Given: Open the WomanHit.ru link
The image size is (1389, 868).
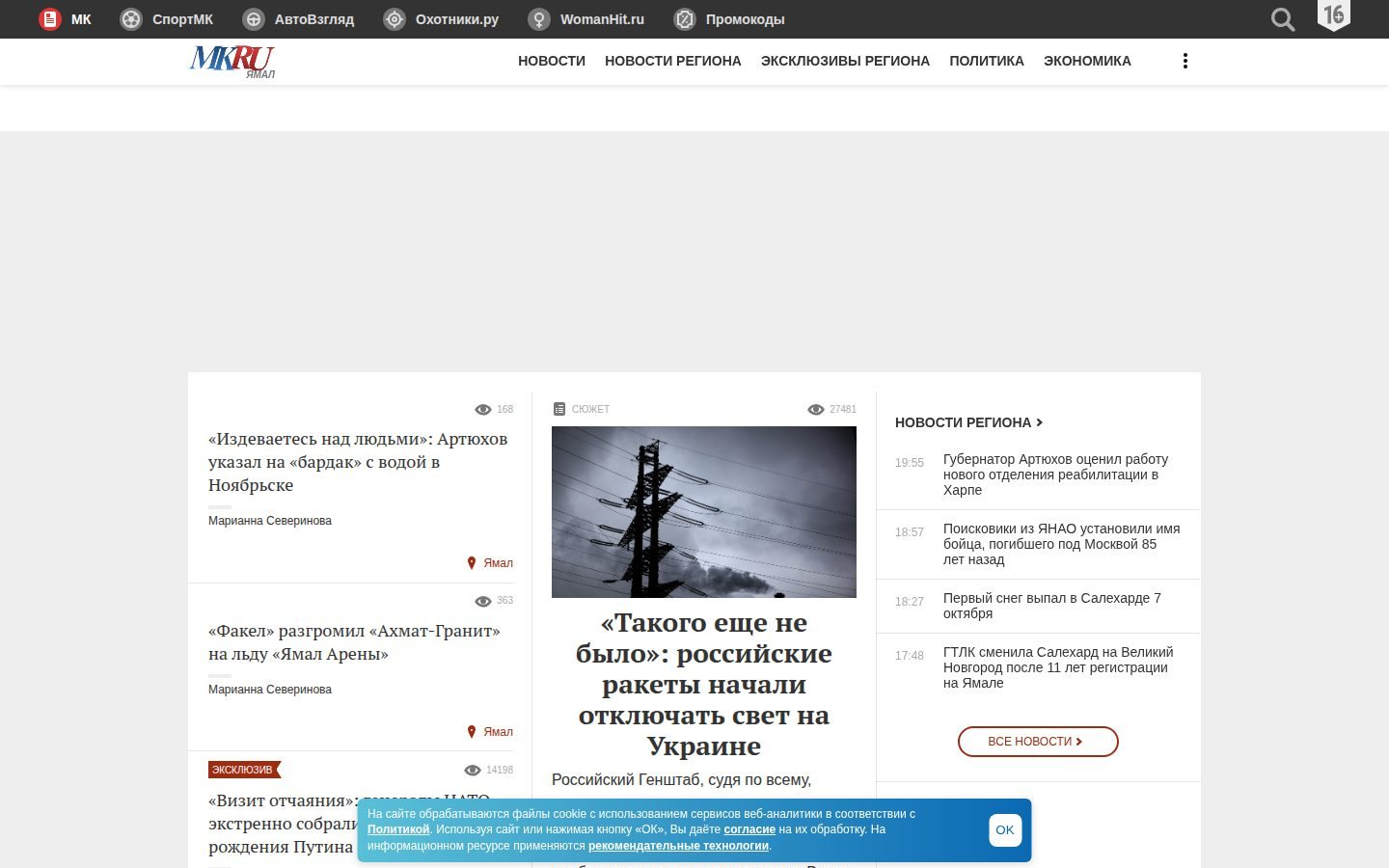Looking at the screenshot, I should point(602,19).
